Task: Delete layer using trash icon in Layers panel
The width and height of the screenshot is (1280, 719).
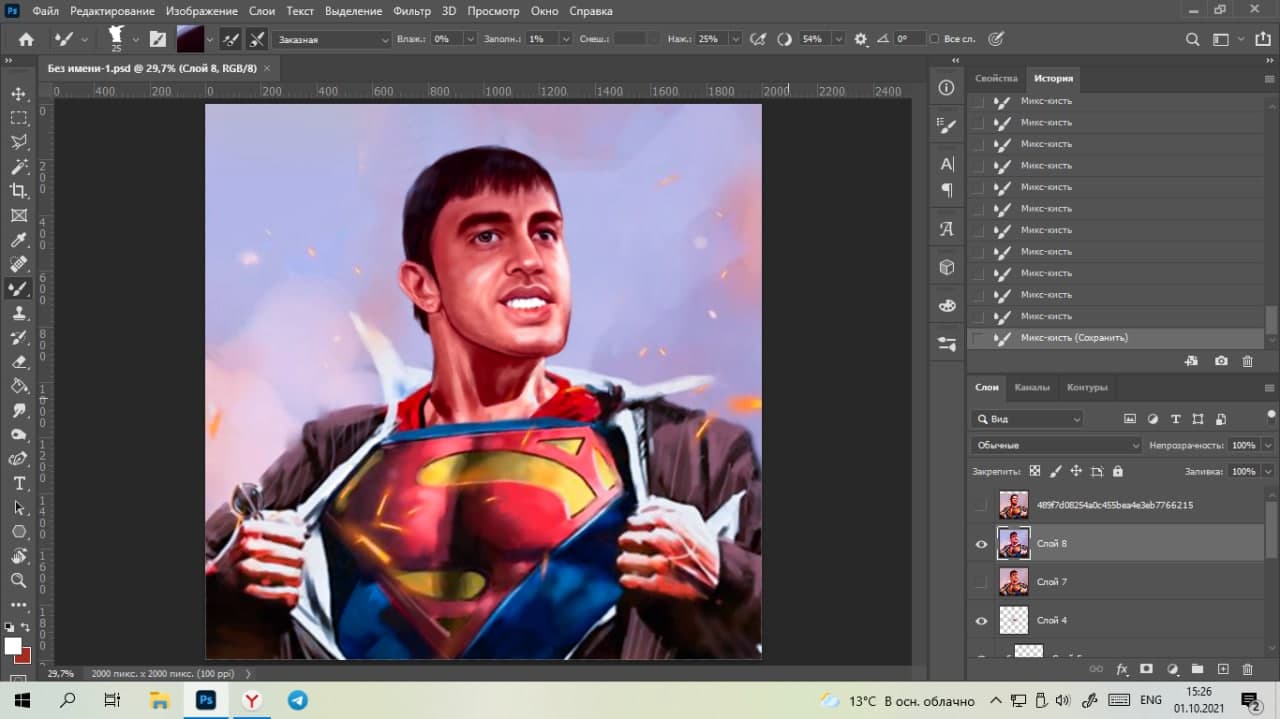Action: tap(1247, 669)
